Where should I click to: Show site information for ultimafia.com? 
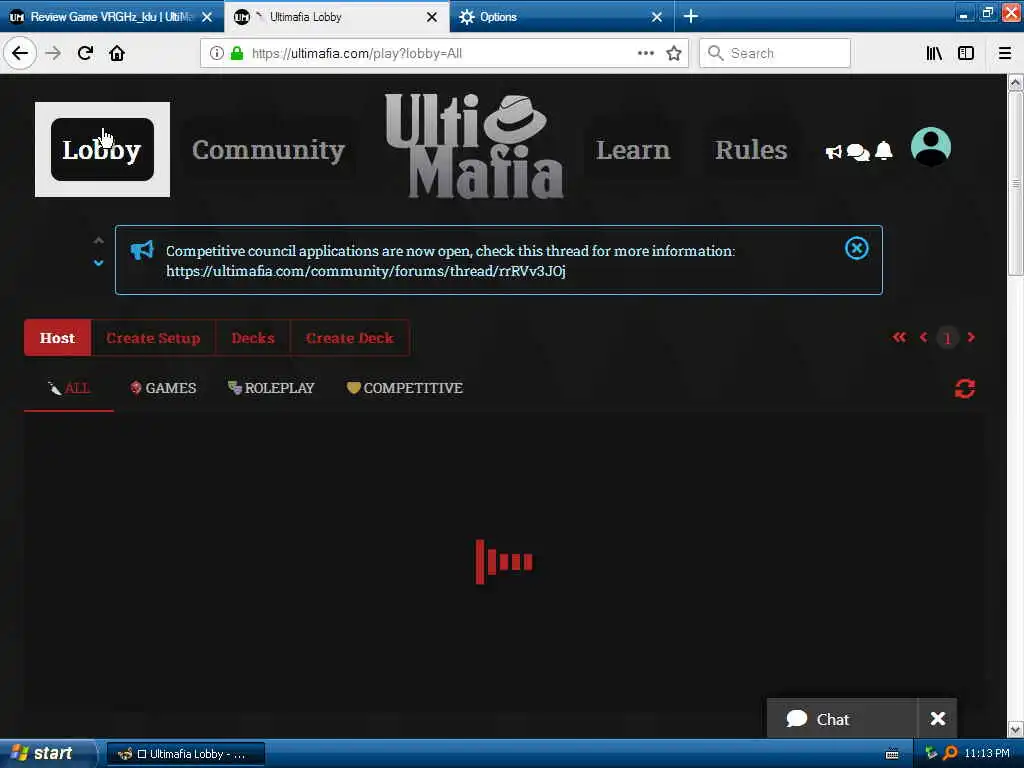[x=216, y=53]
